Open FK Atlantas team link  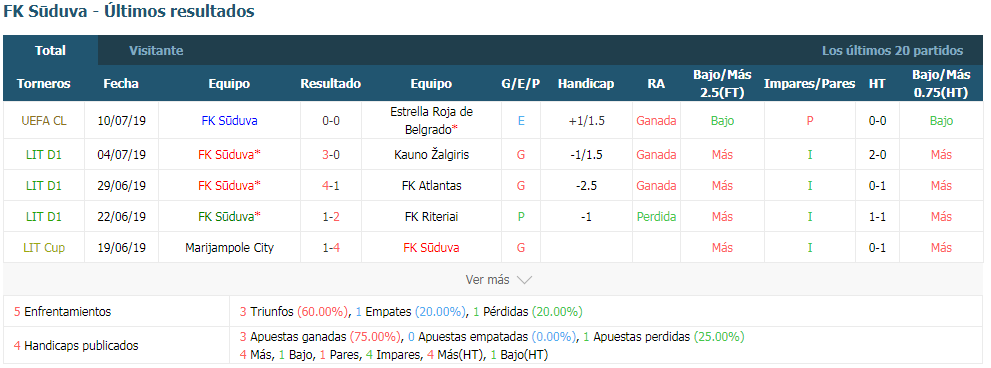tap(432, 186)
